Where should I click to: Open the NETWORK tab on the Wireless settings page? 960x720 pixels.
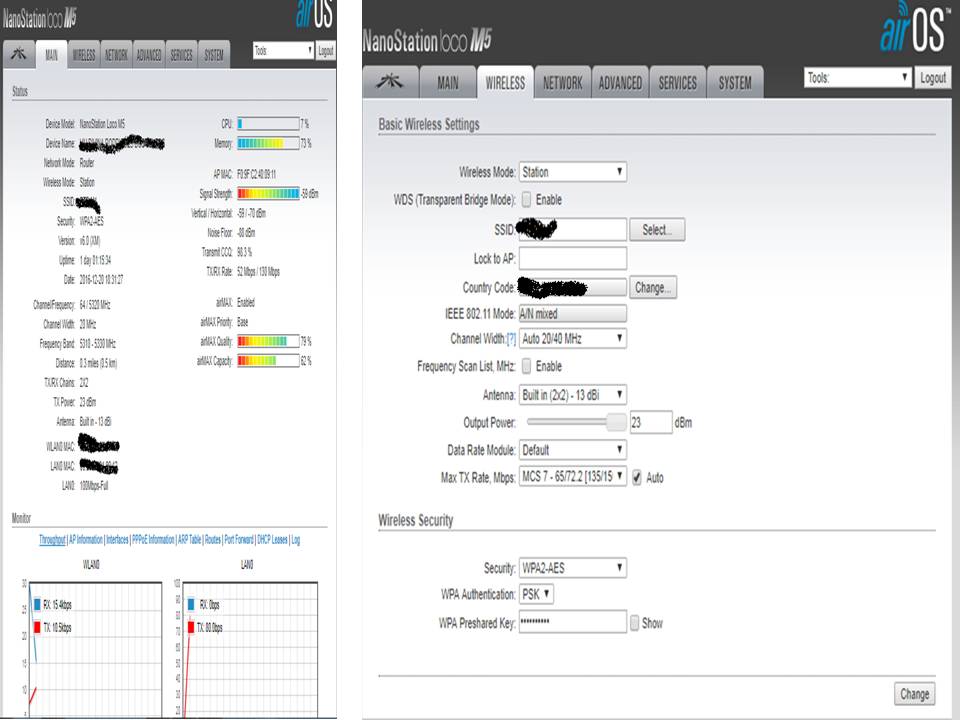563,83
